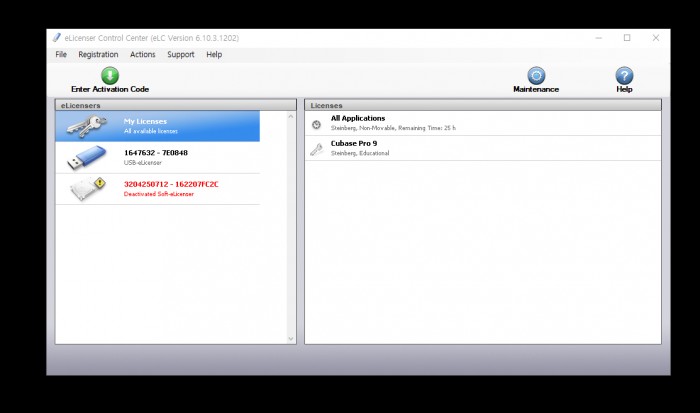Click the 'USB-eLicenser' subtitle text
700x413 pixels.
tap(143, 163)
